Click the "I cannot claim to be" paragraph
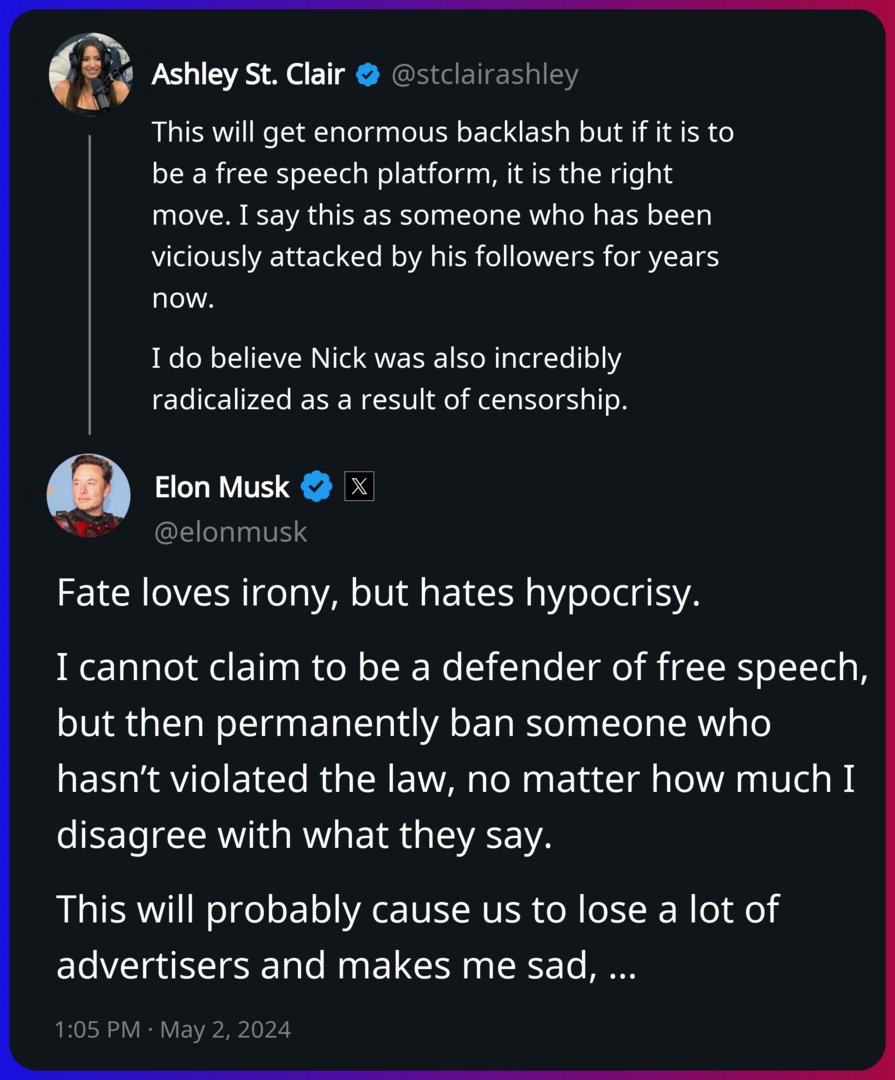The width and height of the screenshot is (895, 1080). (x=460, y=752)
